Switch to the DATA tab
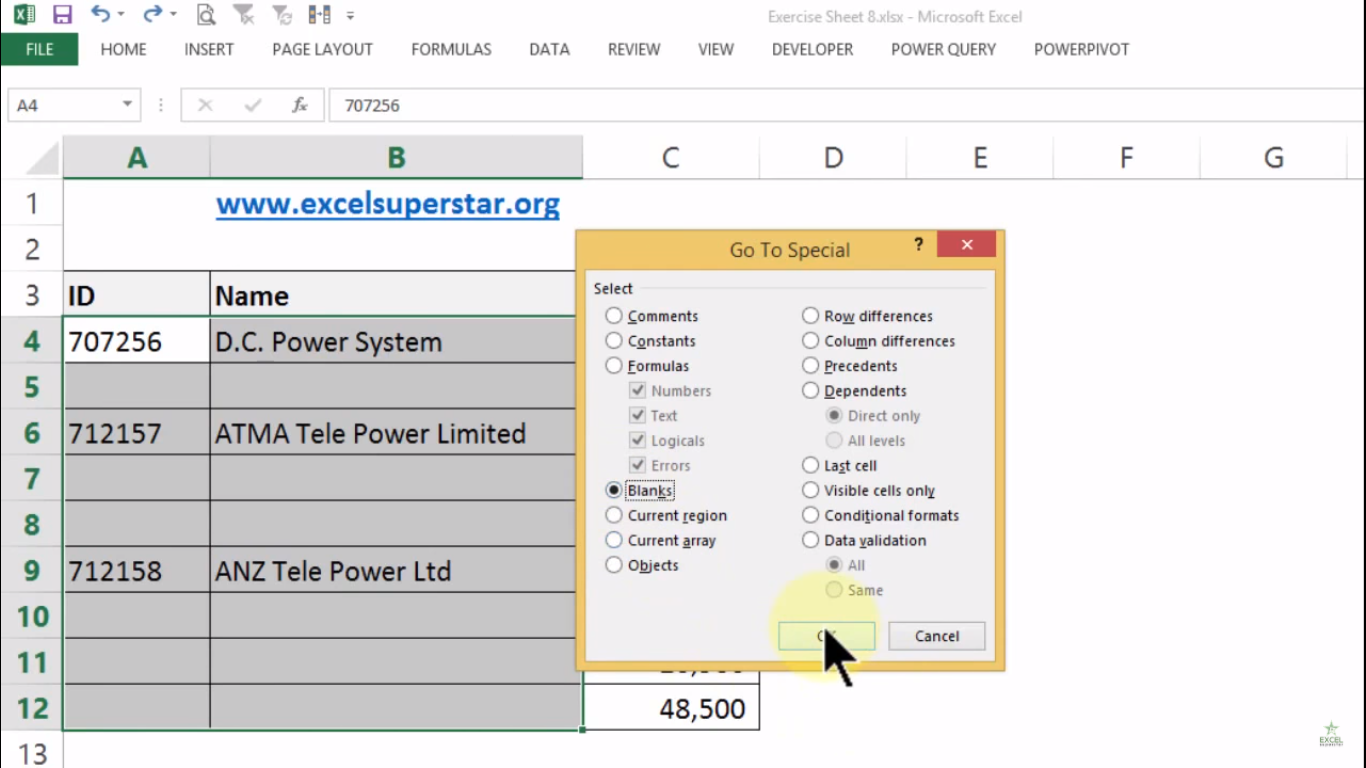Screen dimensions: 1366x768 tap(549, 49)
